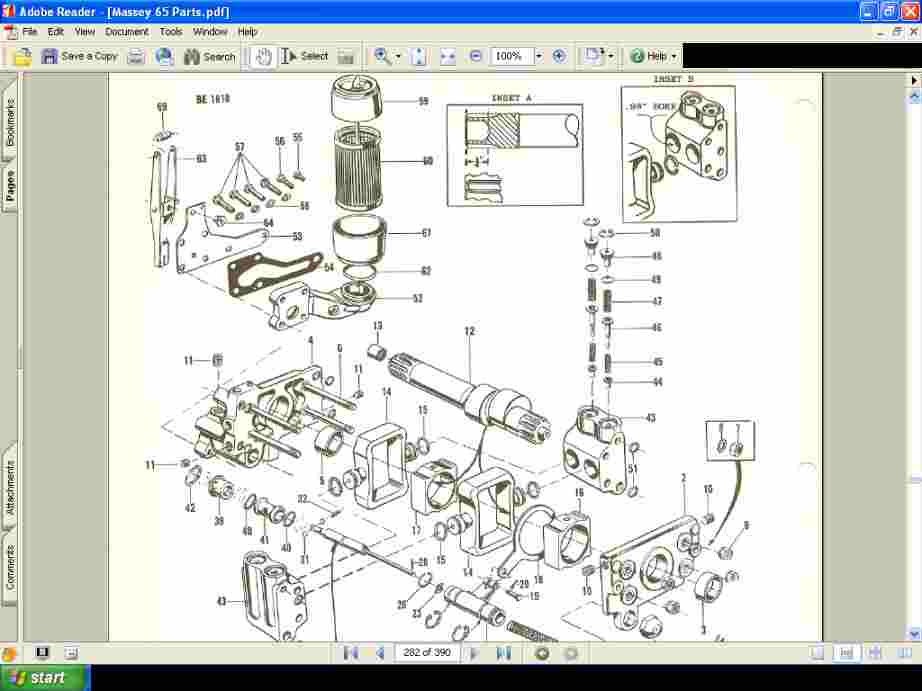Click the page number field 282 of 390
The height and width of the screenshot is (691, 922).
pyautogui.click(x=427, y=652)
